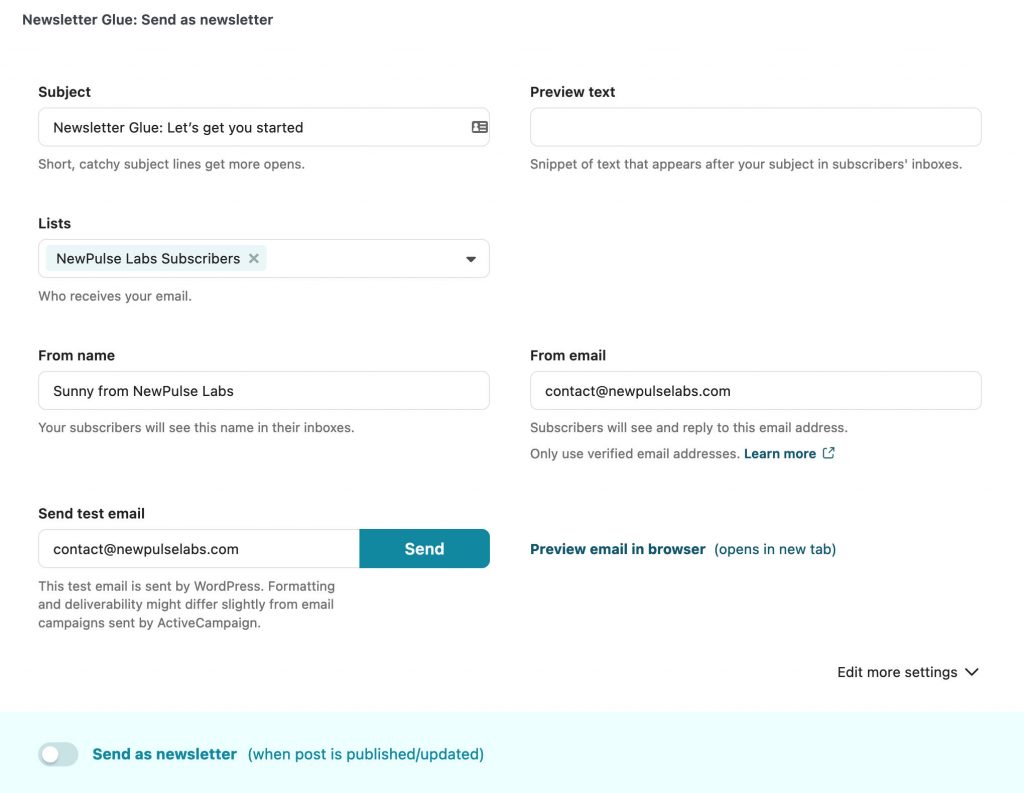Focus the Preview text input box
This screenshot has width=1024, height=793.
tap(755, 127)
